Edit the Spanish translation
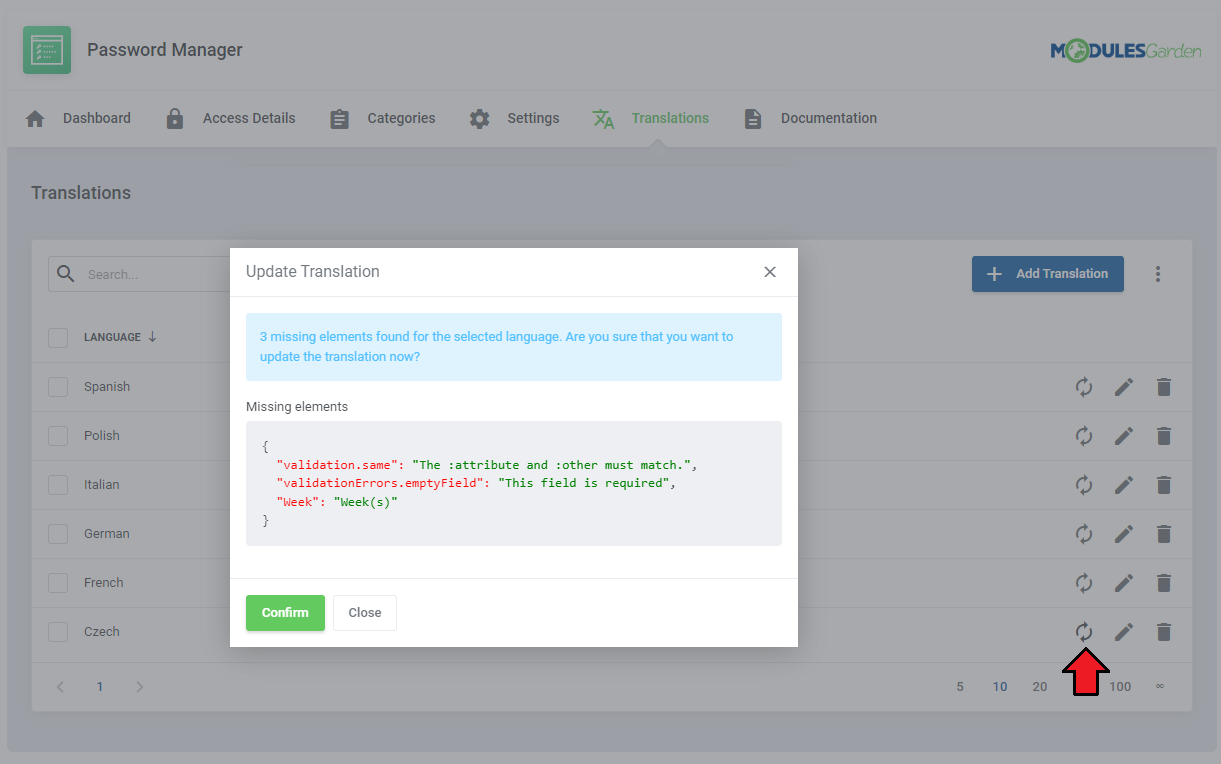The width and height of the screenshot is (1221, 764). [x=1124, y=387]
